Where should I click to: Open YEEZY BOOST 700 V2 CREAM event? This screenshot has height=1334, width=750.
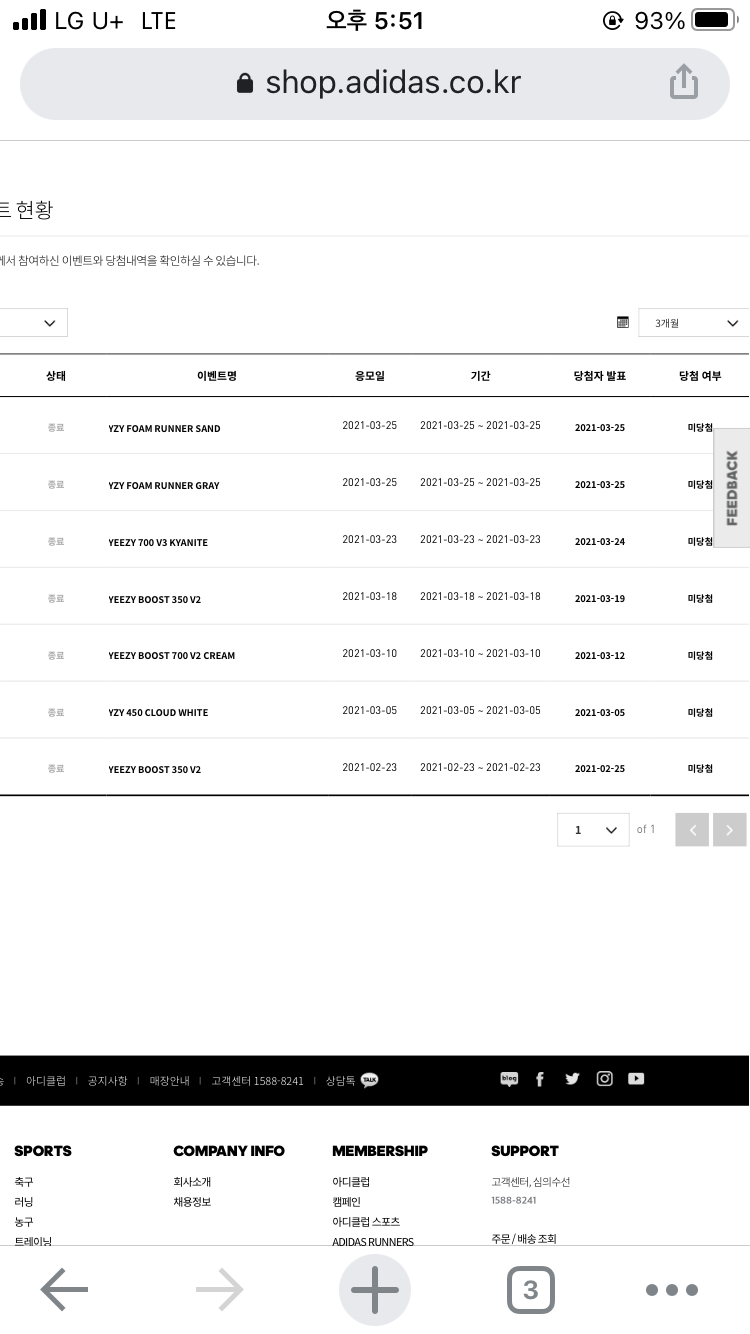pyautogui.click(x=172, y=656)
